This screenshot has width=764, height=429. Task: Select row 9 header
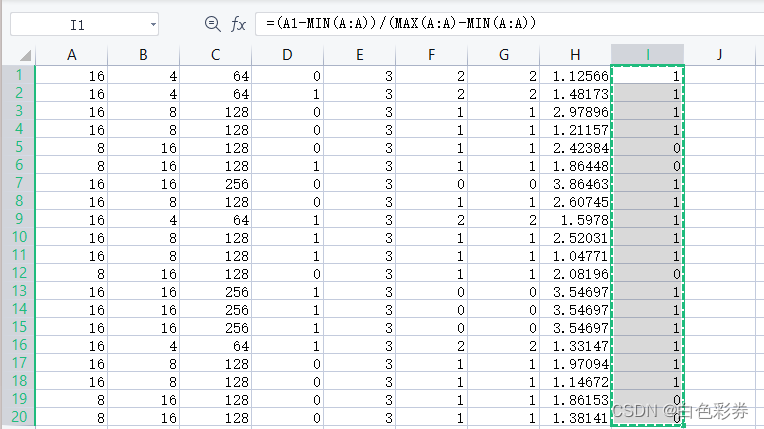click(x=19, y=219)
